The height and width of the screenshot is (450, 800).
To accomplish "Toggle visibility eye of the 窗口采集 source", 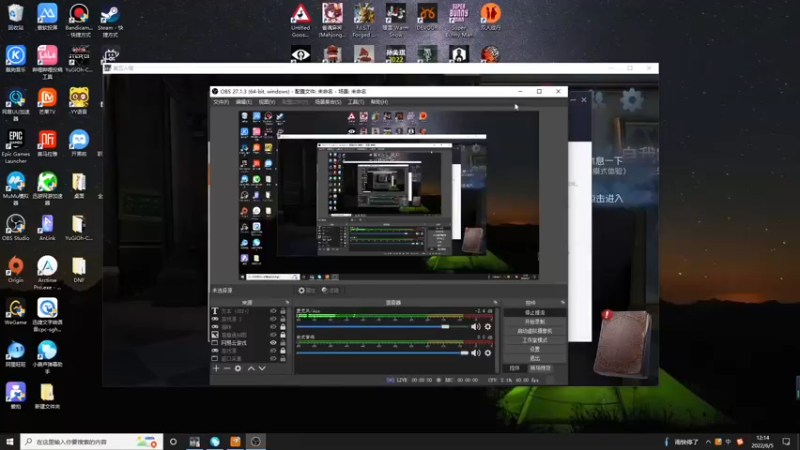I will coord(273,359).
